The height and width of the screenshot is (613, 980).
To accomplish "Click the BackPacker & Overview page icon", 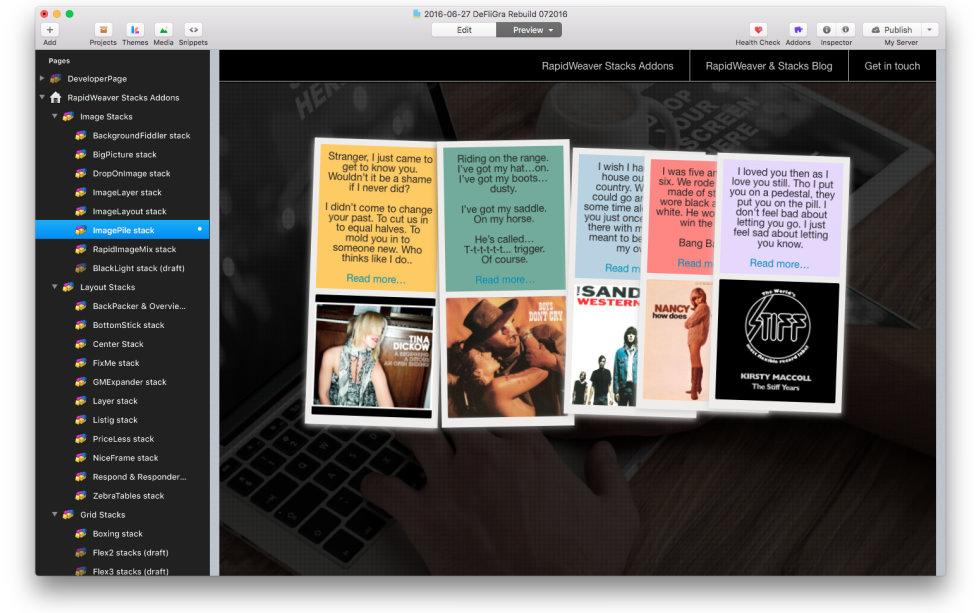I will [81, 306].
